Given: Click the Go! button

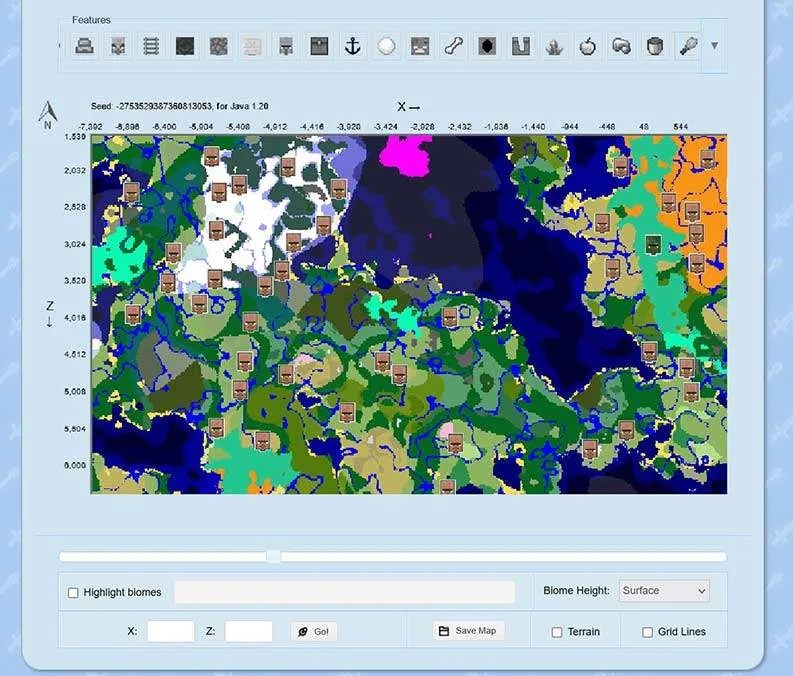Looking at the screenshot, I should pos(314,632).
